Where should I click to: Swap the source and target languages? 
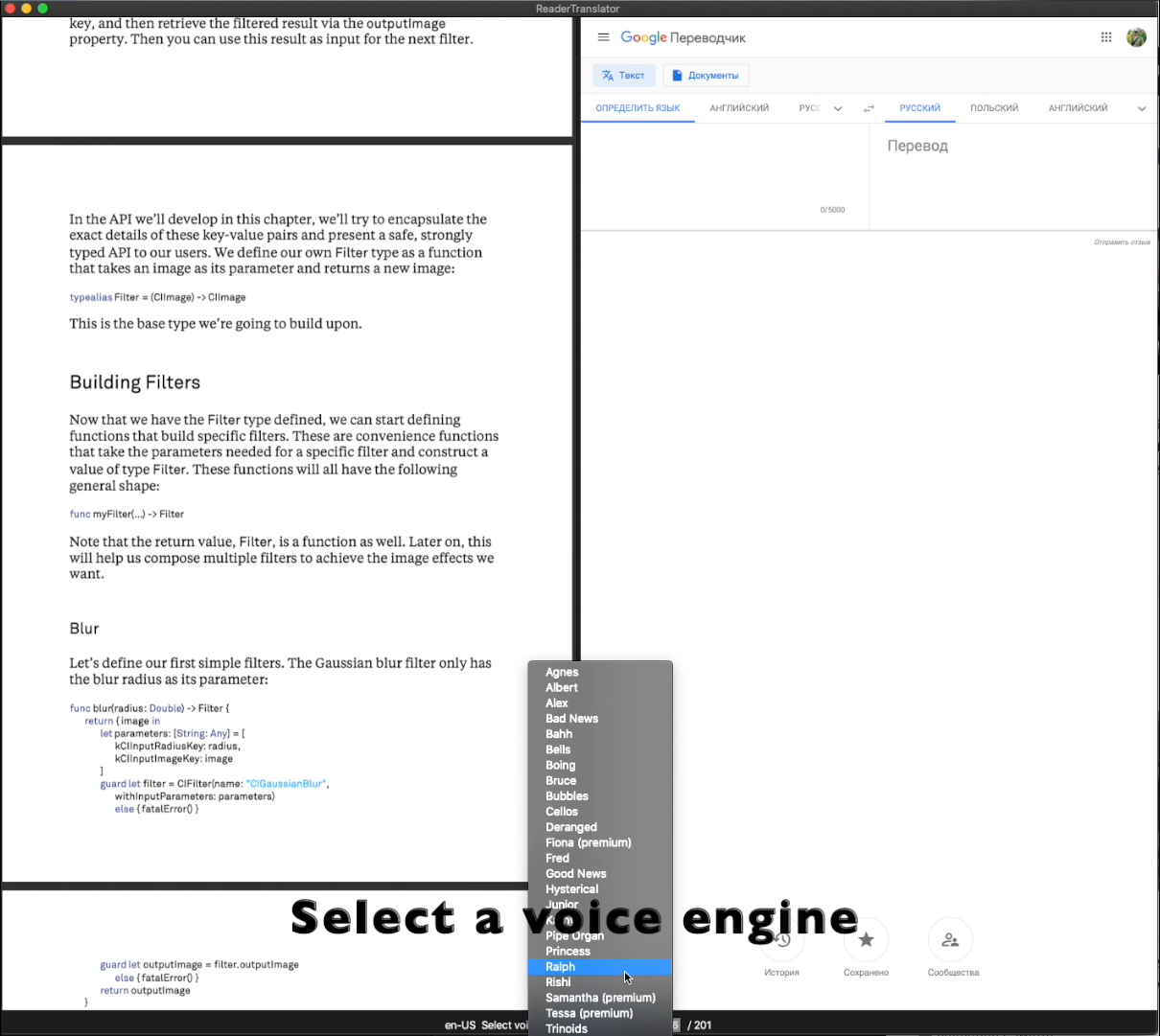click(869, 108)
